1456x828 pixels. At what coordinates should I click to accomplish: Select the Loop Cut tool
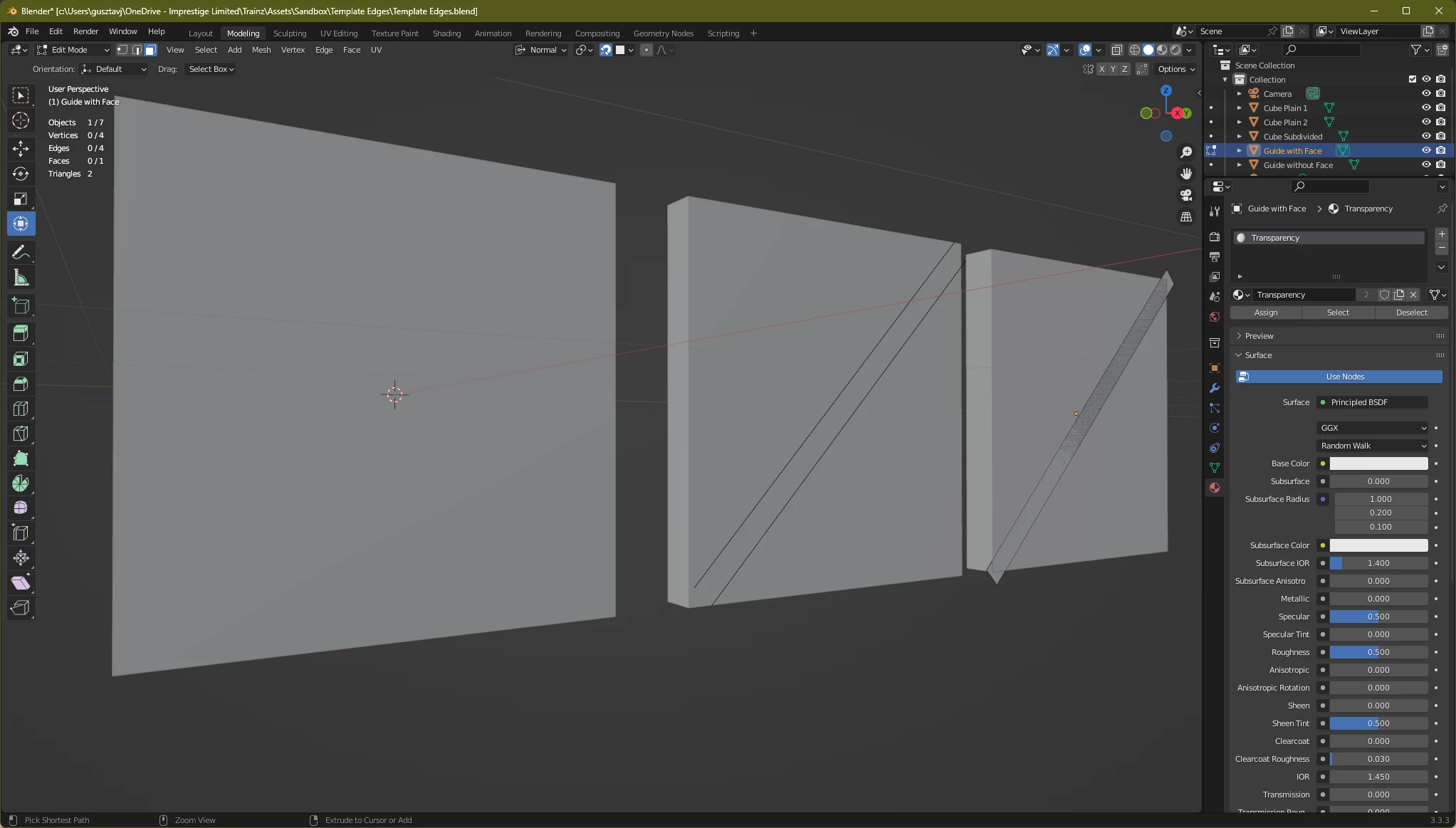[21, 409]
